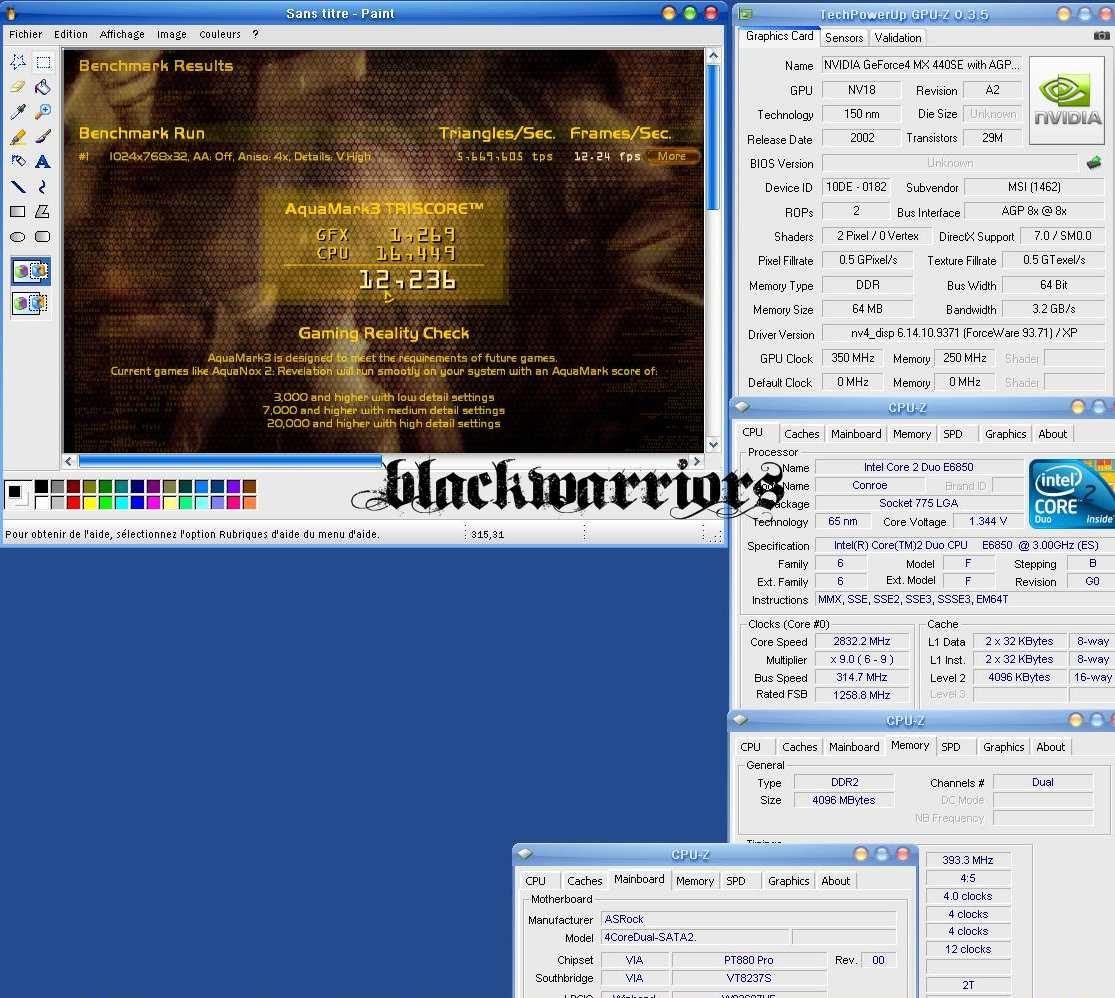The width and height of the screenshot is (1115, 998).
Task: Choose the Fill With Color bucket tool
Action: point(43,87)
